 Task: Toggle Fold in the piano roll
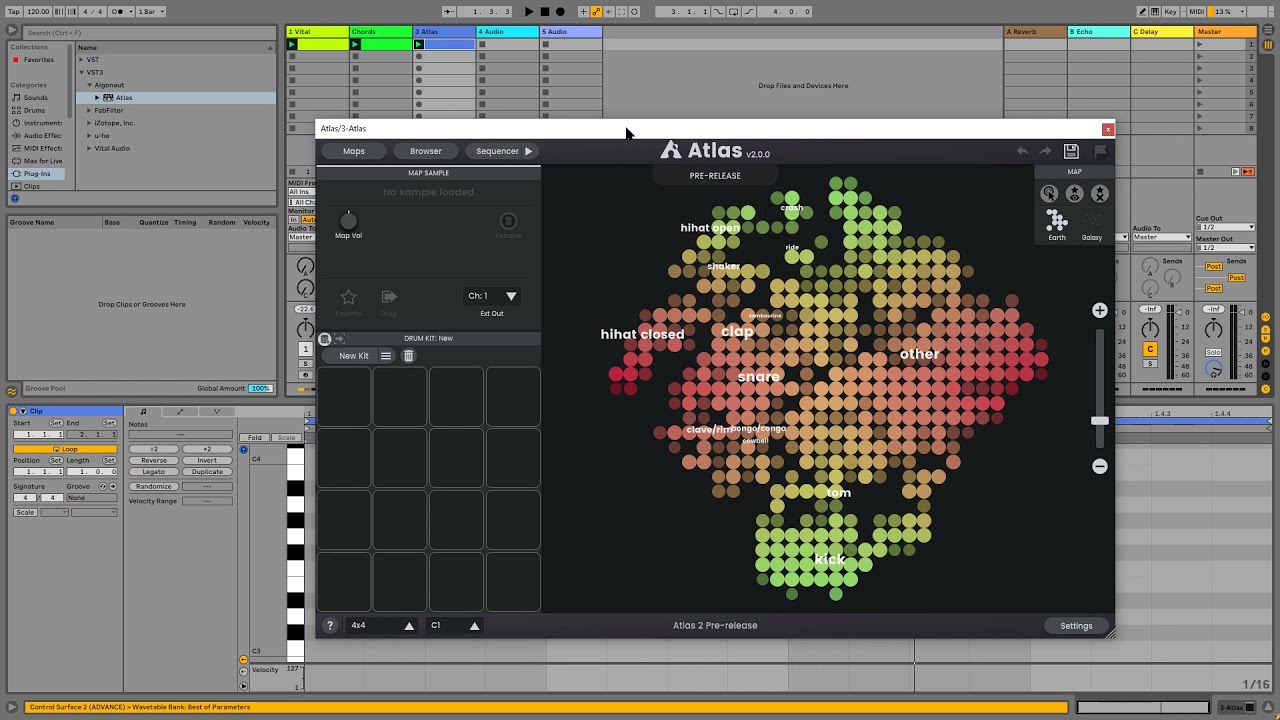pyautogui.click(x=256, y=437)
